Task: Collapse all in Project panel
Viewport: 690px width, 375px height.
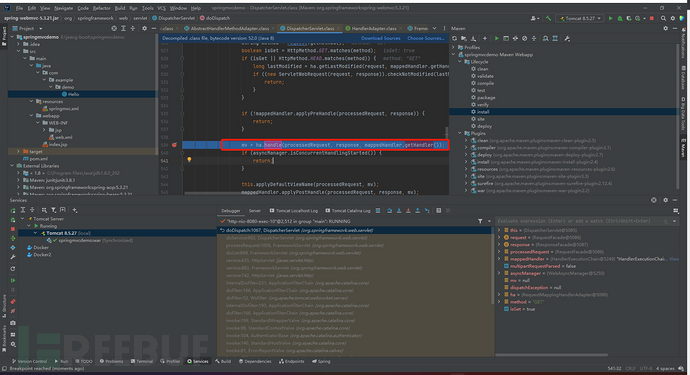Action: (x=132, y=28)
